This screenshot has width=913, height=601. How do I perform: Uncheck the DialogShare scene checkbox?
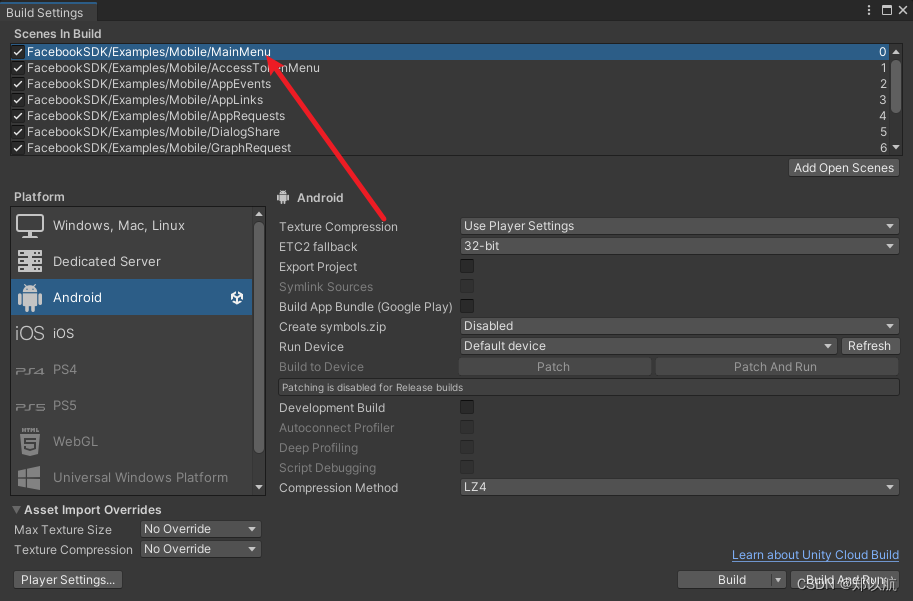(x=18, y=132)
